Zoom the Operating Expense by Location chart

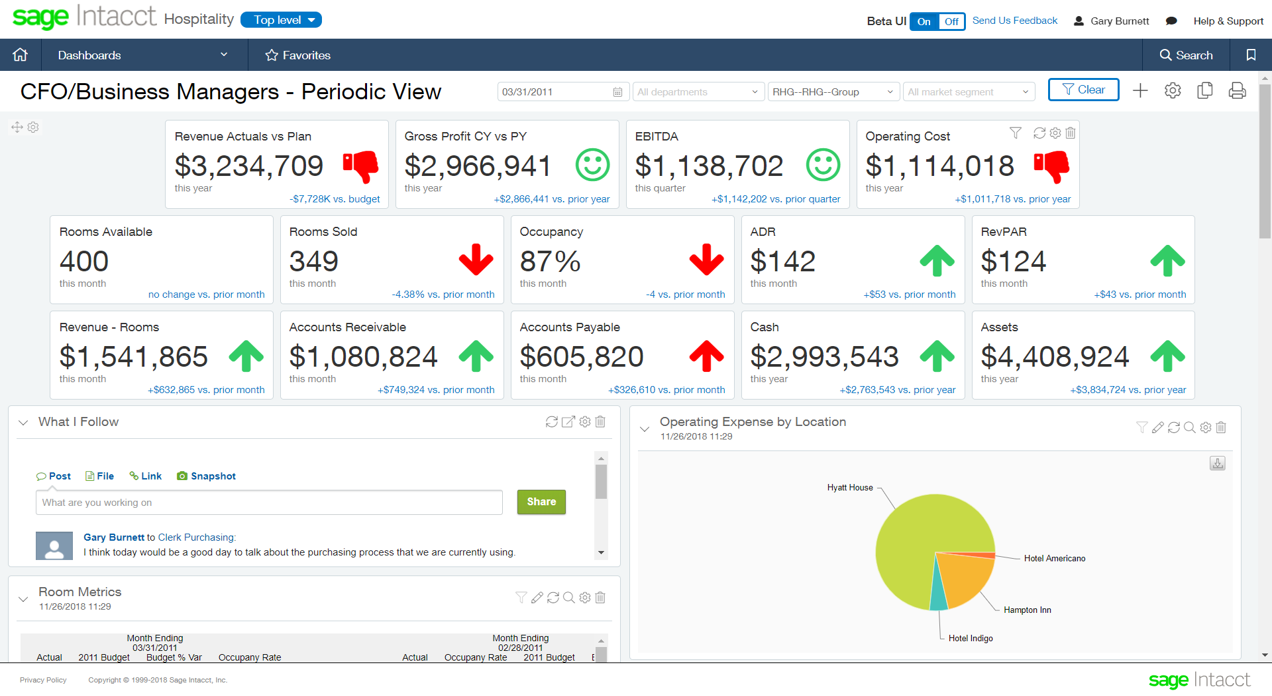[x=1190, y=428]
